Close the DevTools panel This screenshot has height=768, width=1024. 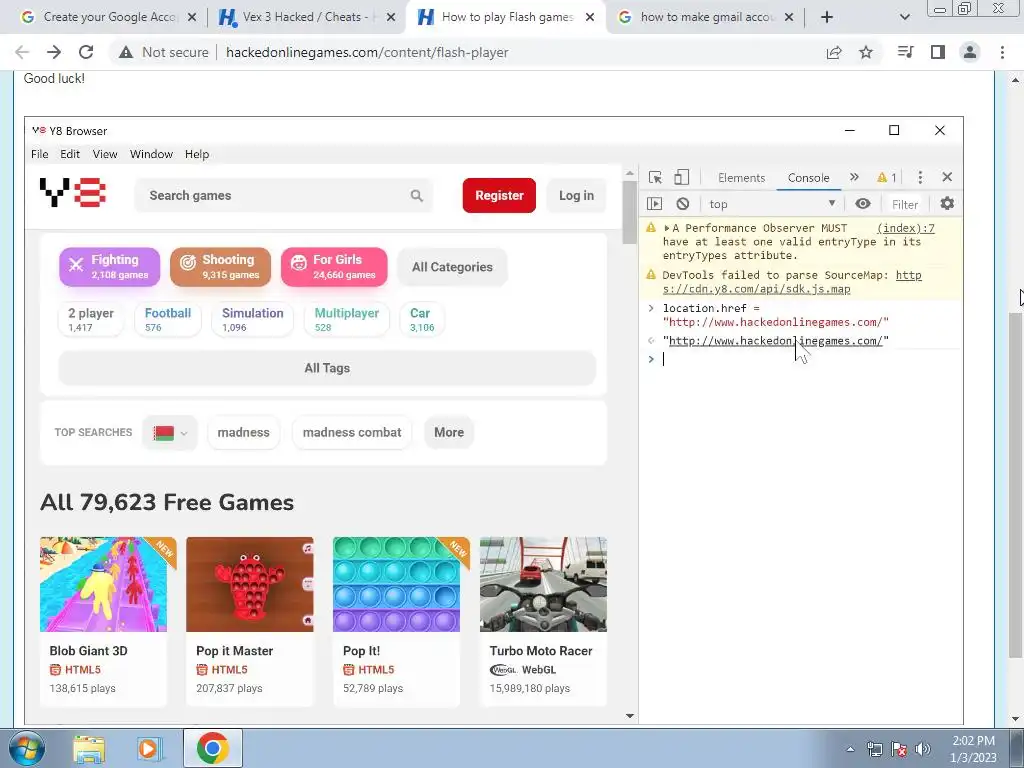pos(947,177)
